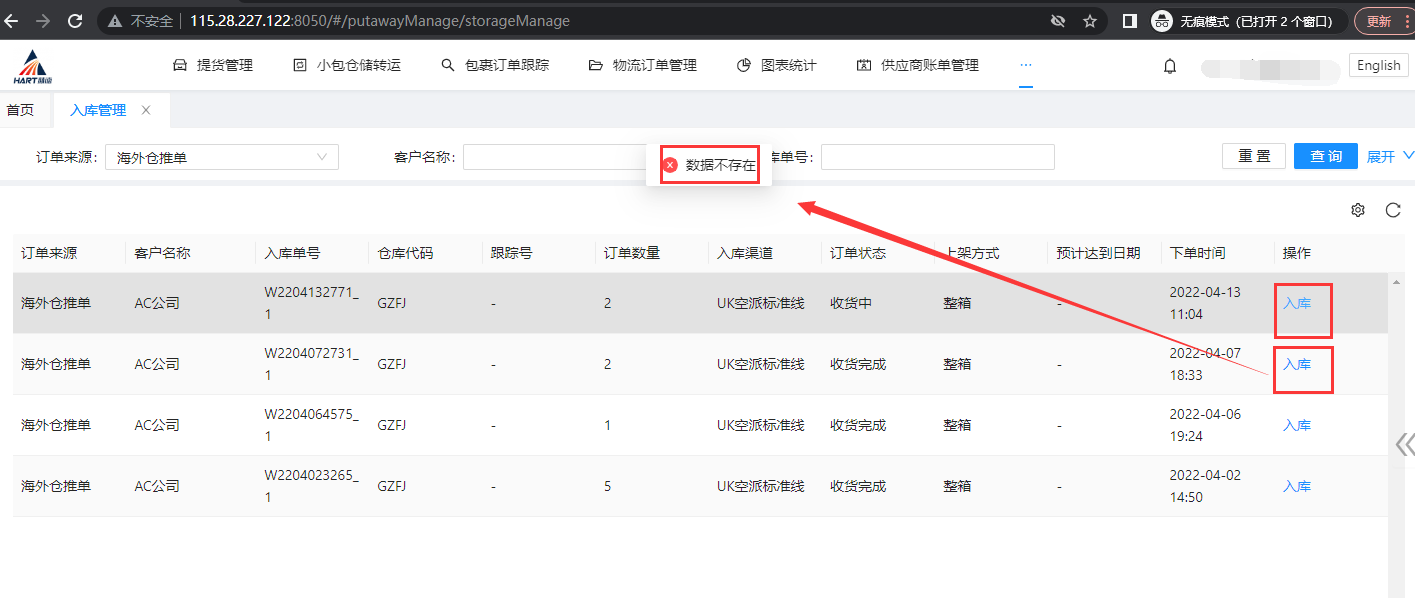This screenshot has height=598, width=1415.
Task: Open the more menu ellipsis
Action: point(1026,64)
